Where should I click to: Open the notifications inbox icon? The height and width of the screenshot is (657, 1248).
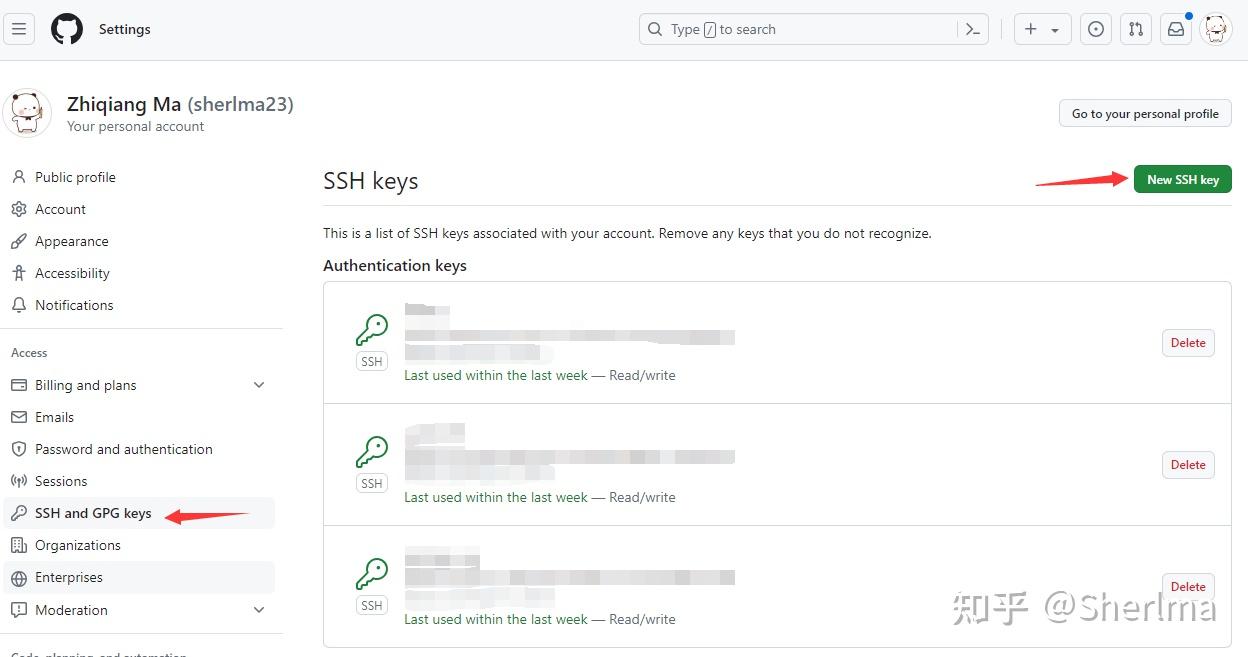1176,29
